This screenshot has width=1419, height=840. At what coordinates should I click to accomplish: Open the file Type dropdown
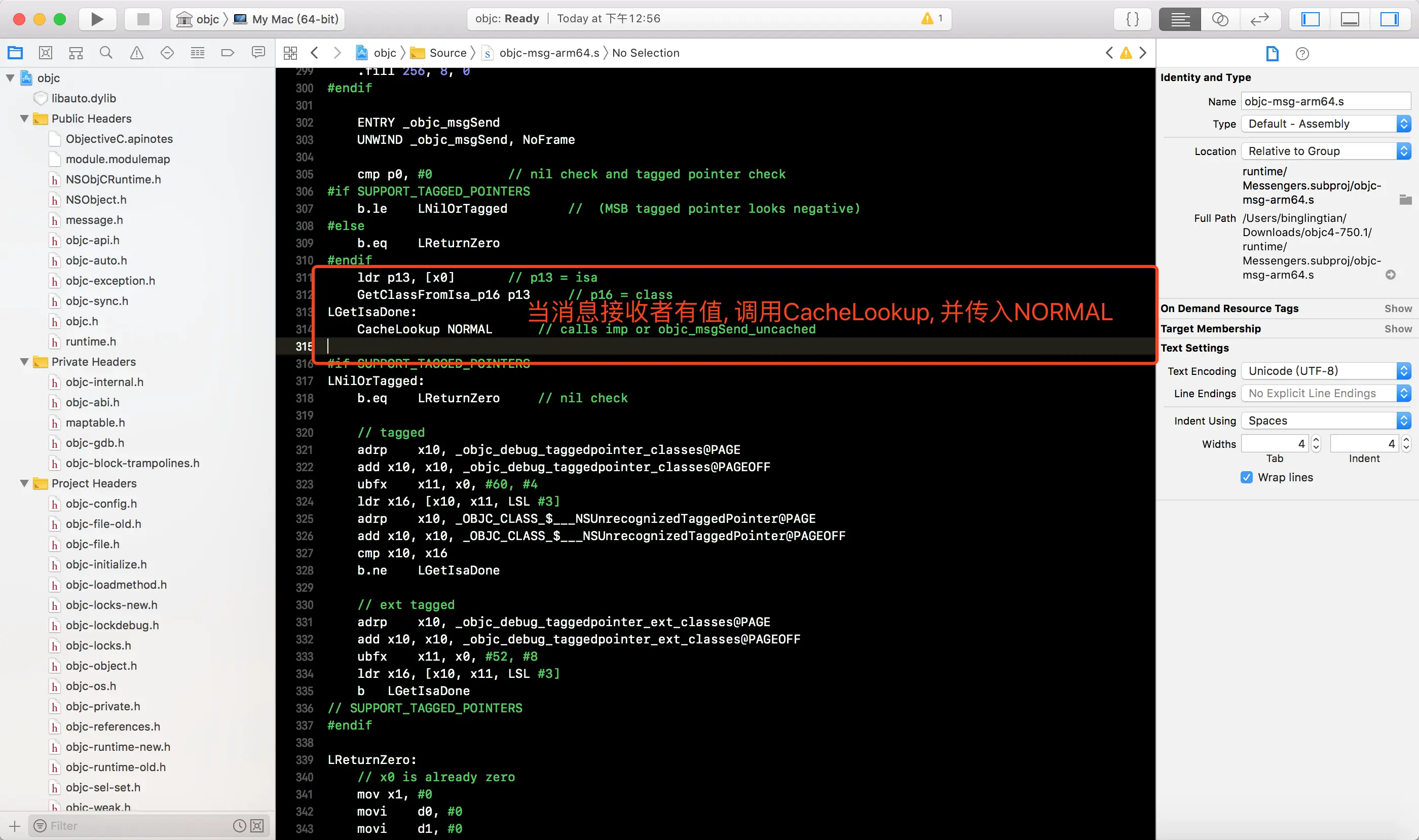[x=1325, y=124]
